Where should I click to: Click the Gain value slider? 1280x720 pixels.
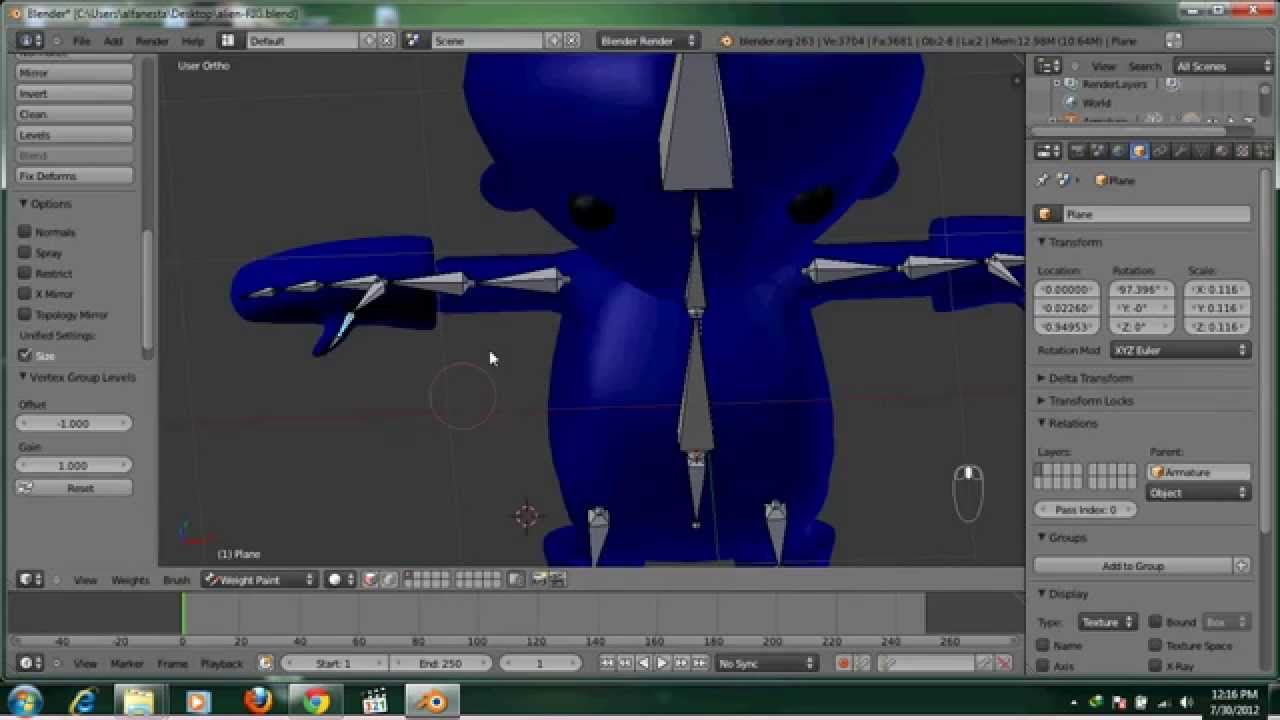point(75,465)
